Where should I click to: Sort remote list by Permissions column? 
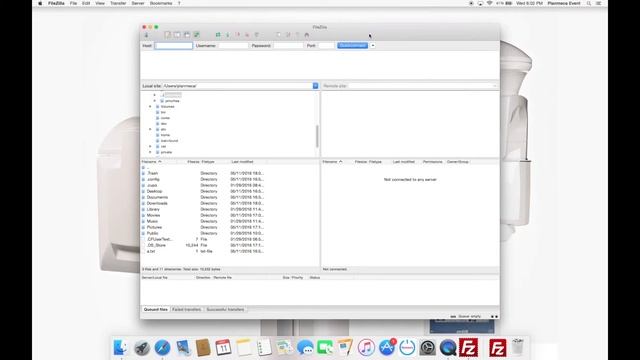point(433,162)
